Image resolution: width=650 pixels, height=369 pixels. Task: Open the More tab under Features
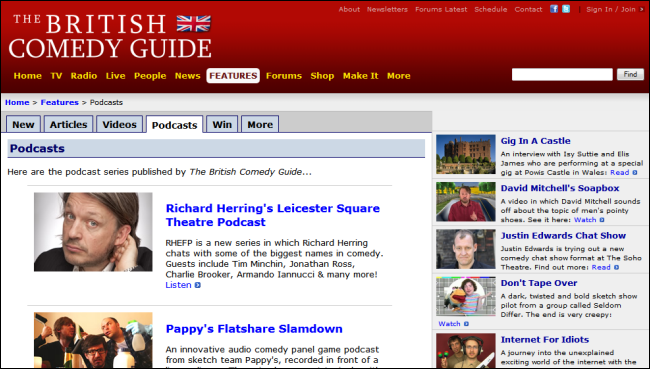coord(260,124)
